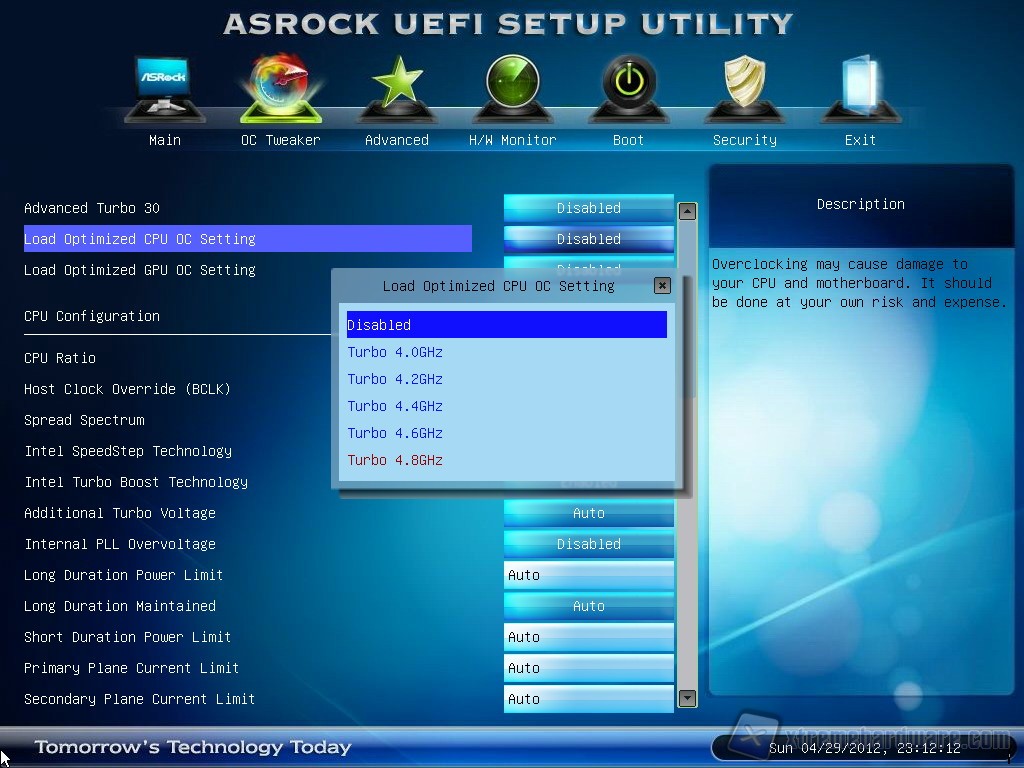Open Advanced Turbo 30 value dropdown

[x=588, y=208]
